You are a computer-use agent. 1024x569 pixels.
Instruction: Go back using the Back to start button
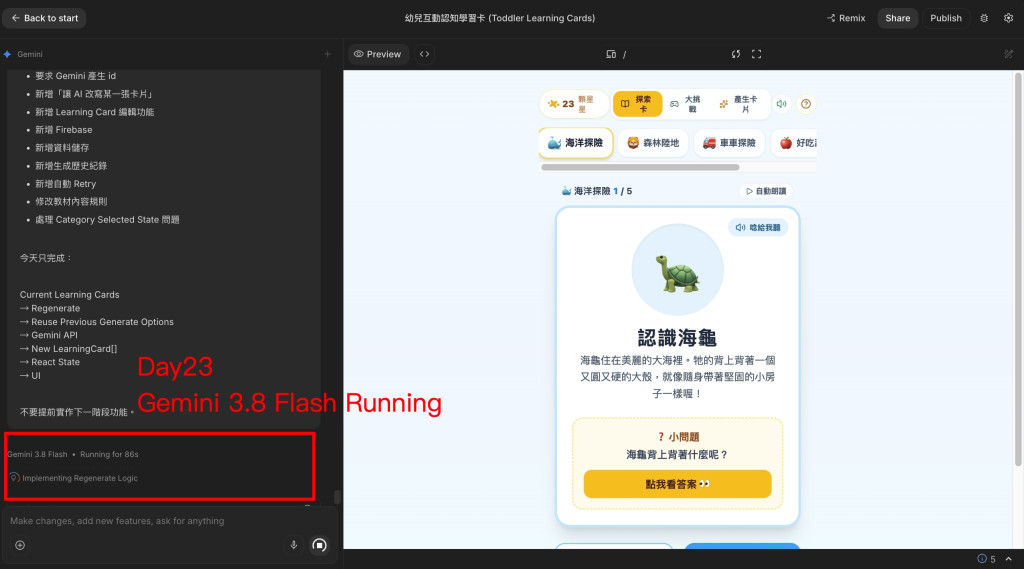(x=44, y=18)
